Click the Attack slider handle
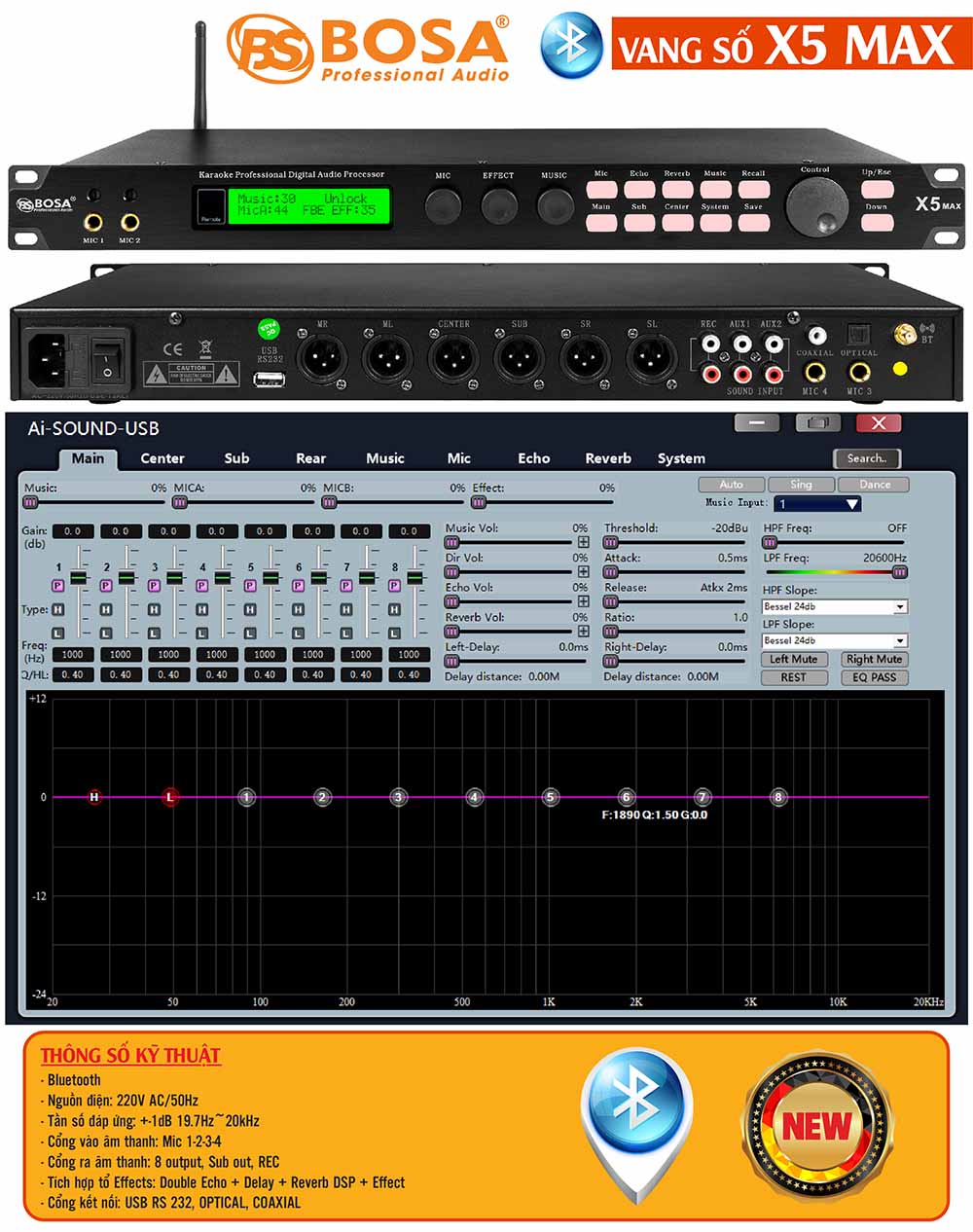Screen dimensions: 973x1232 click(611, 572)
